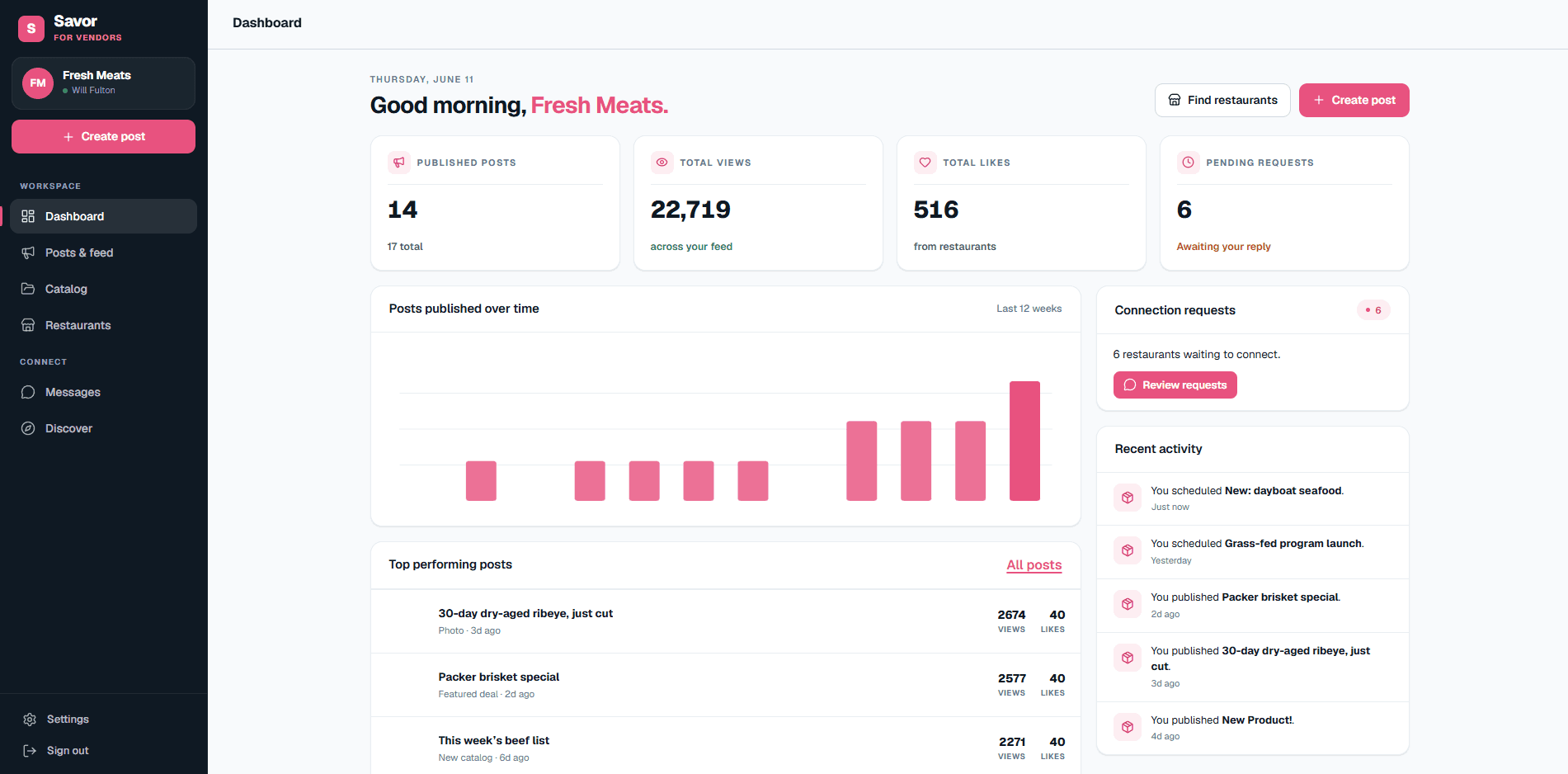Click the box icon beside 30-day ribeye activity

point(1128,658)
